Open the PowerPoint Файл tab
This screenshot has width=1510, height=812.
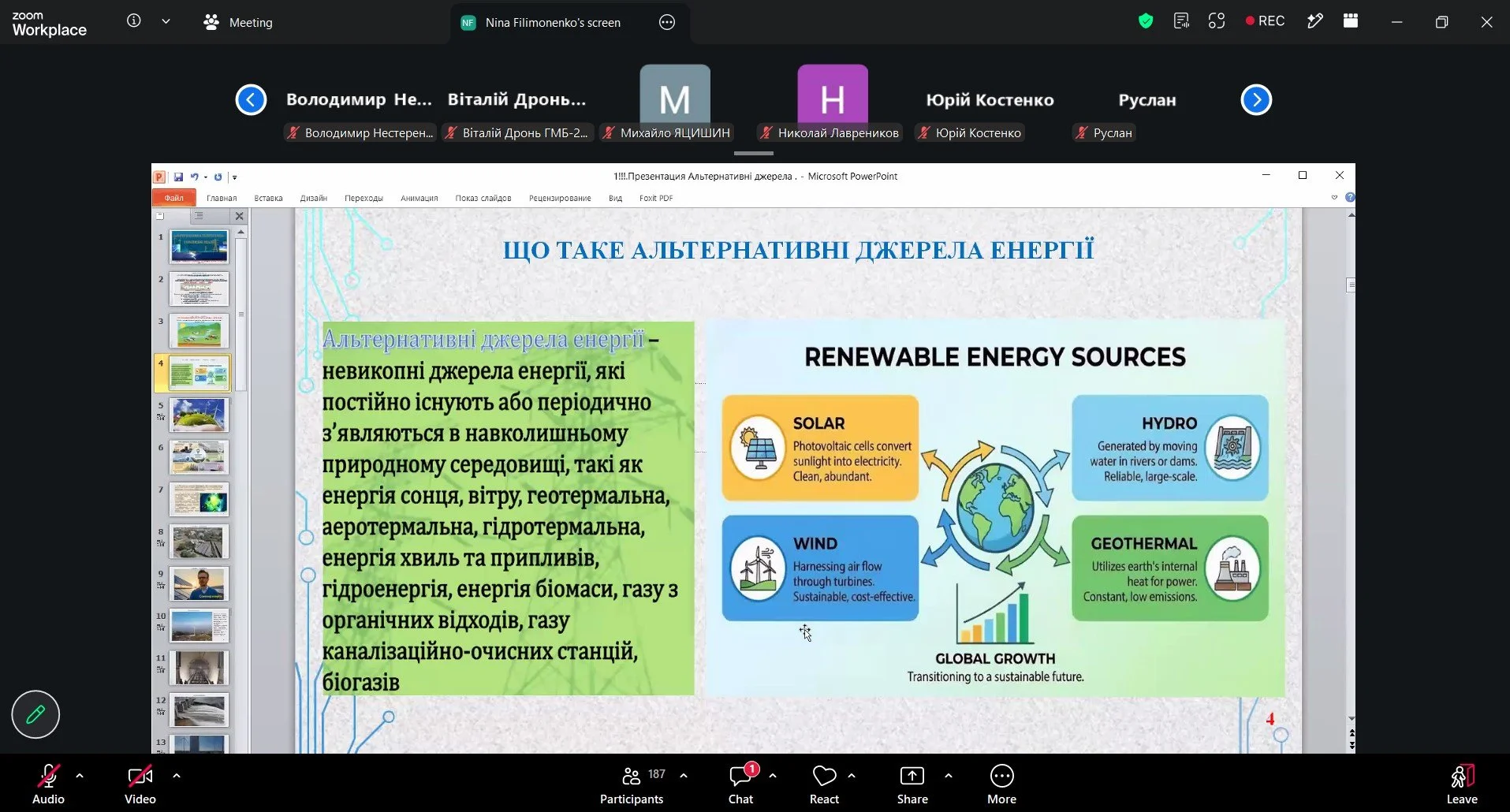point(173,198)
